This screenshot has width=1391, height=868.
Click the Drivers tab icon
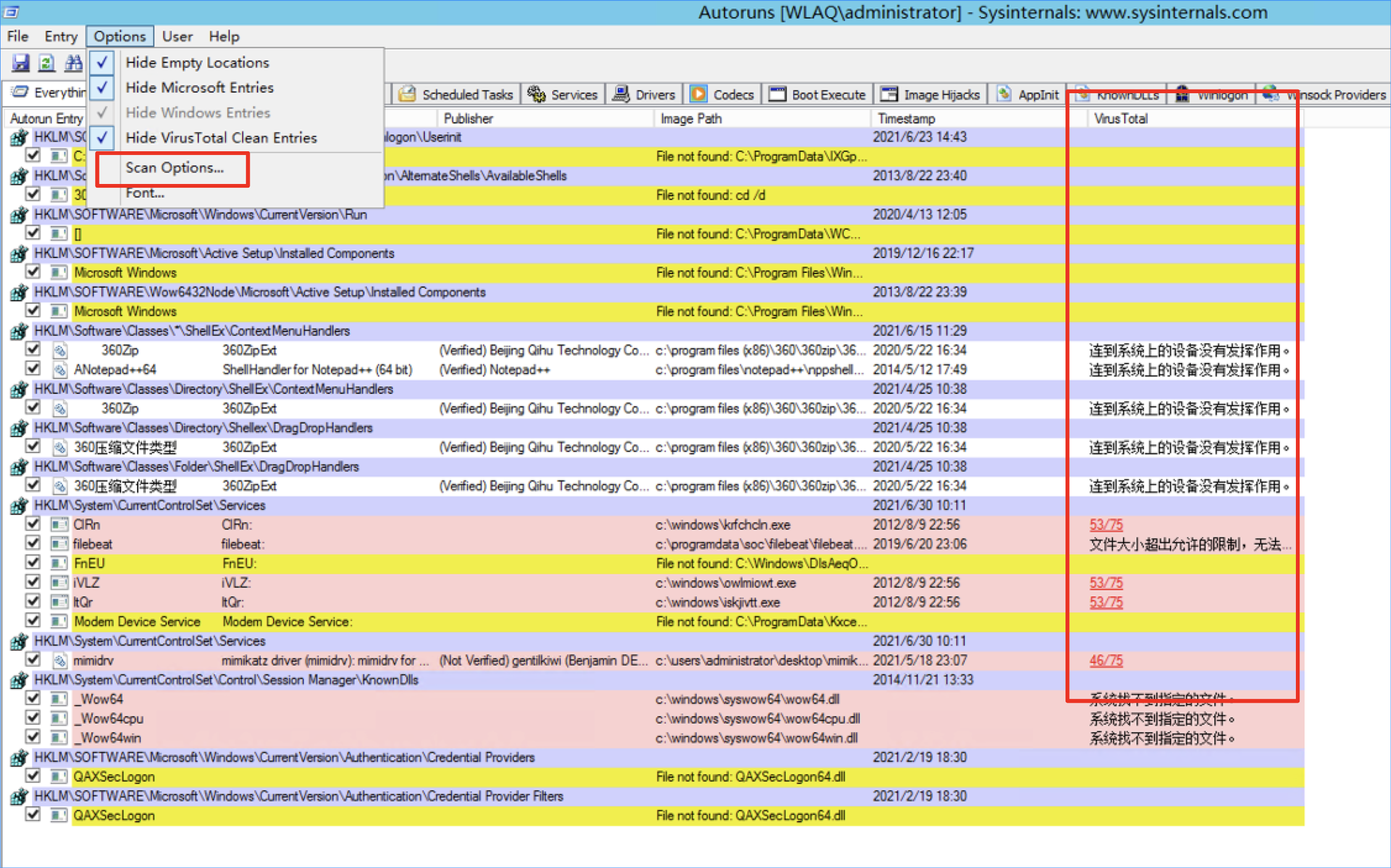(x=620, y=94)
